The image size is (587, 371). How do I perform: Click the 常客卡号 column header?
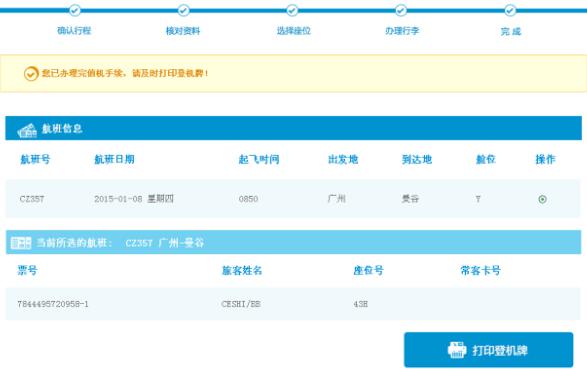(481, 270)
